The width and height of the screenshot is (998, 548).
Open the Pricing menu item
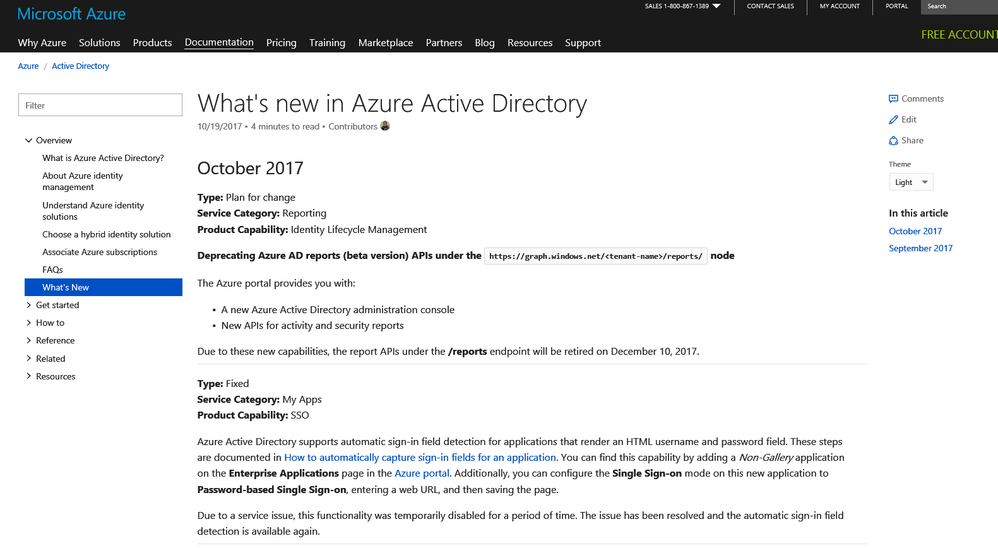click(281, 43)
